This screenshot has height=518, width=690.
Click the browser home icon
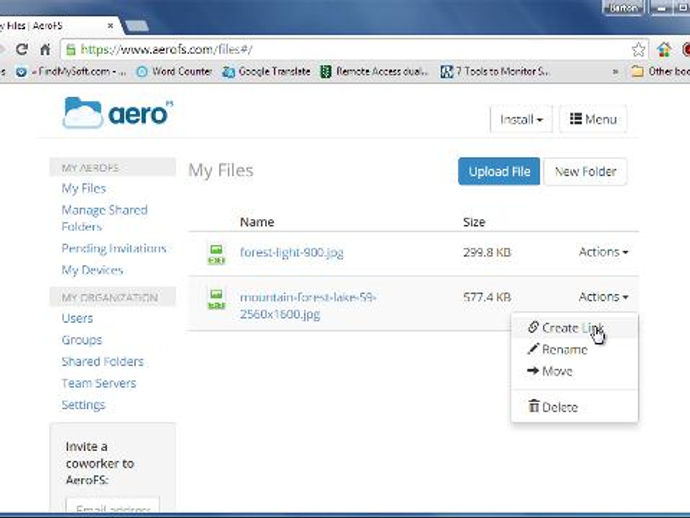[x=45, y=49]
